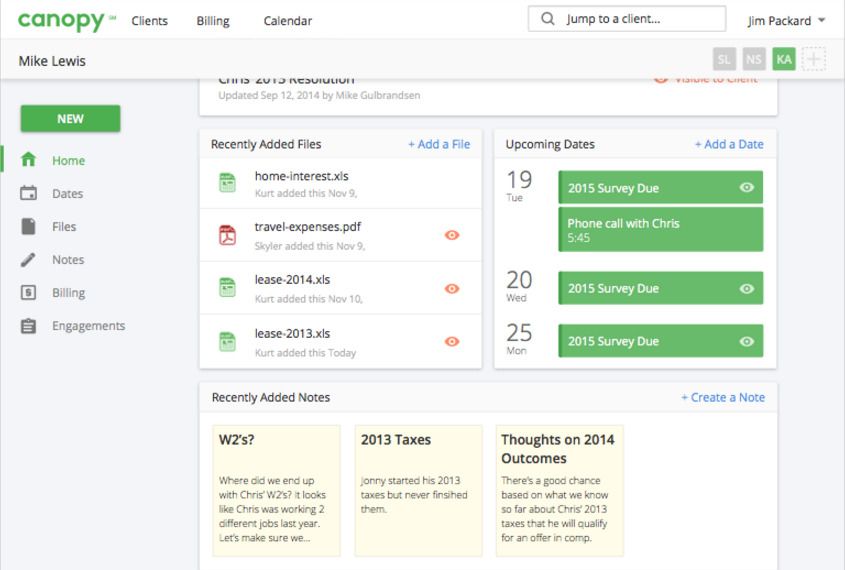845x570 pixels.
Task: Click the Home icon in sidebar
Action: pos(29,160)
